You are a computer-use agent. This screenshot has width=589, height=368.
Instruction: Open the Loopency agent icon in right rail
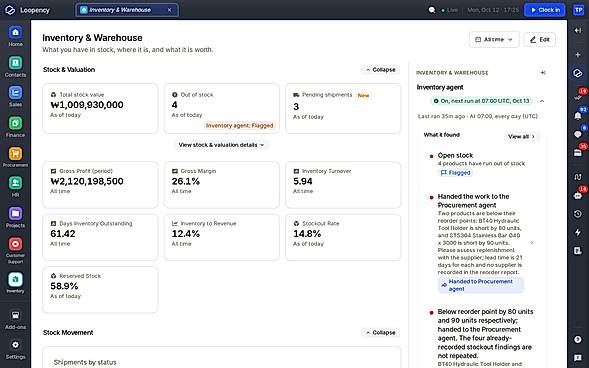pyautogui.click(x=578, y=73)
